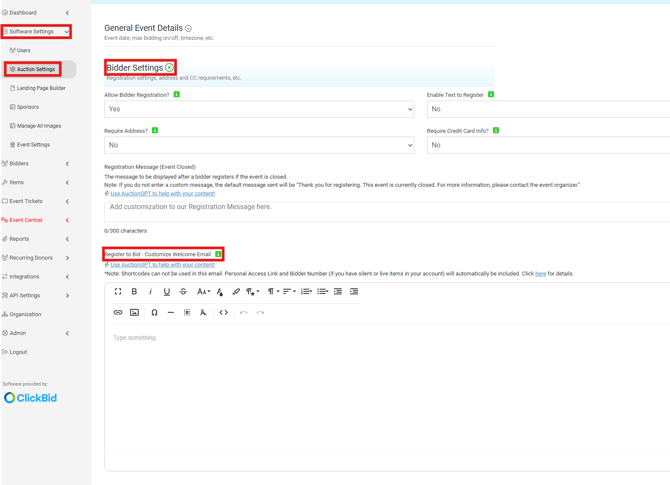Insert a link using the editor toolbar

(x=118, y=313)
